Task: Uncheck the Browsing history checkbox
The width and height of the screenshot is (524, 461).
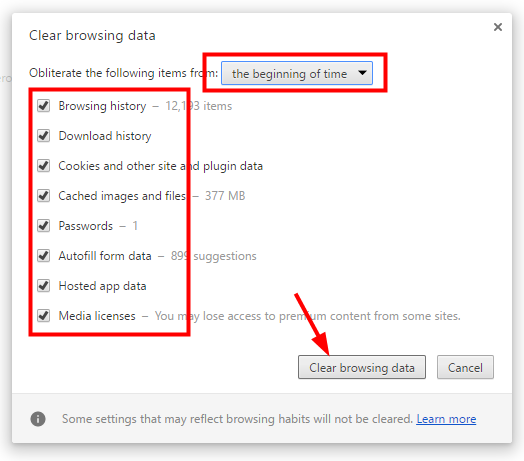Action: coord(43,106)
